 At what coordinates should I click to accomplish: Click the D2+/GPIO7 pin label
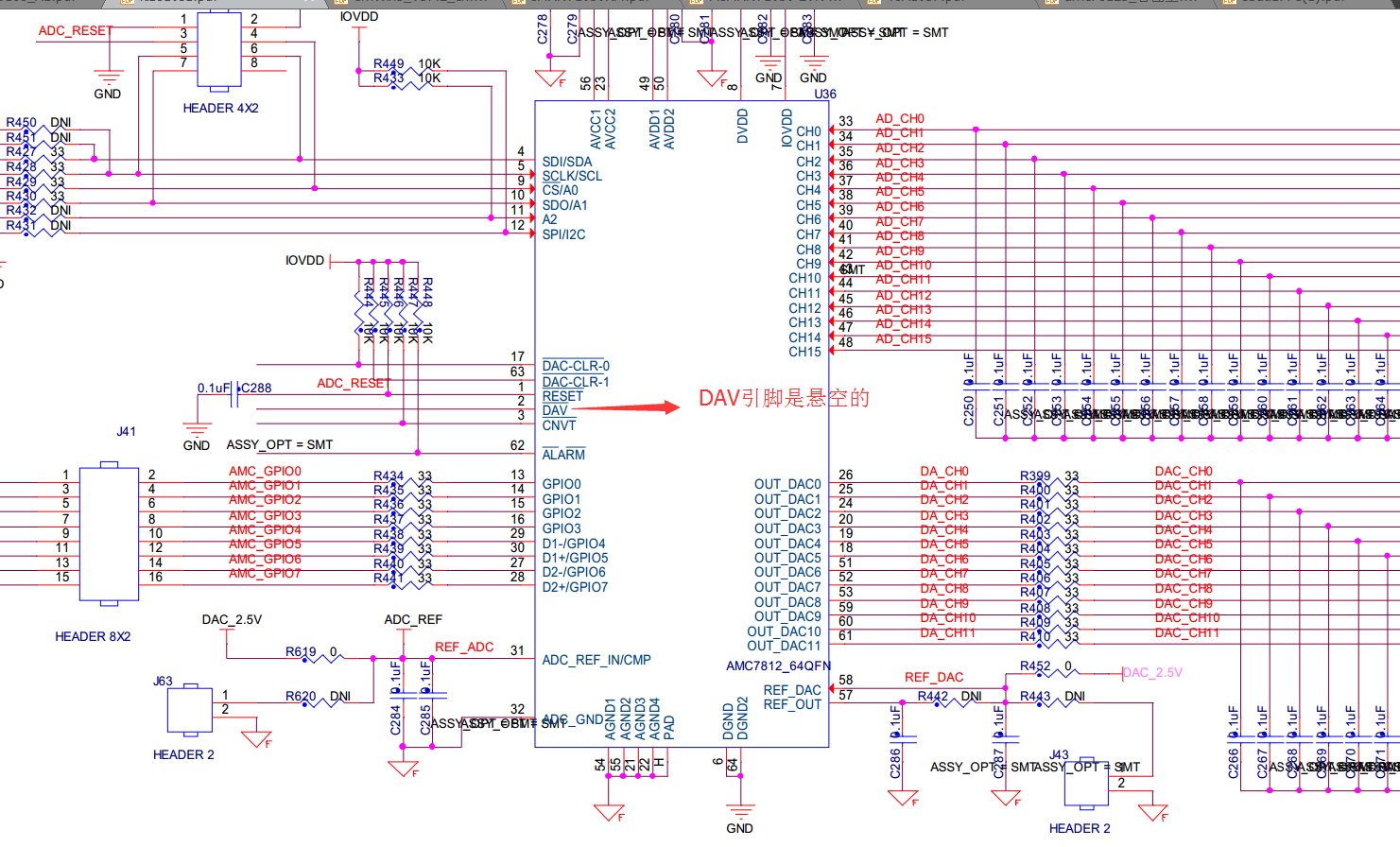(575, 588)
